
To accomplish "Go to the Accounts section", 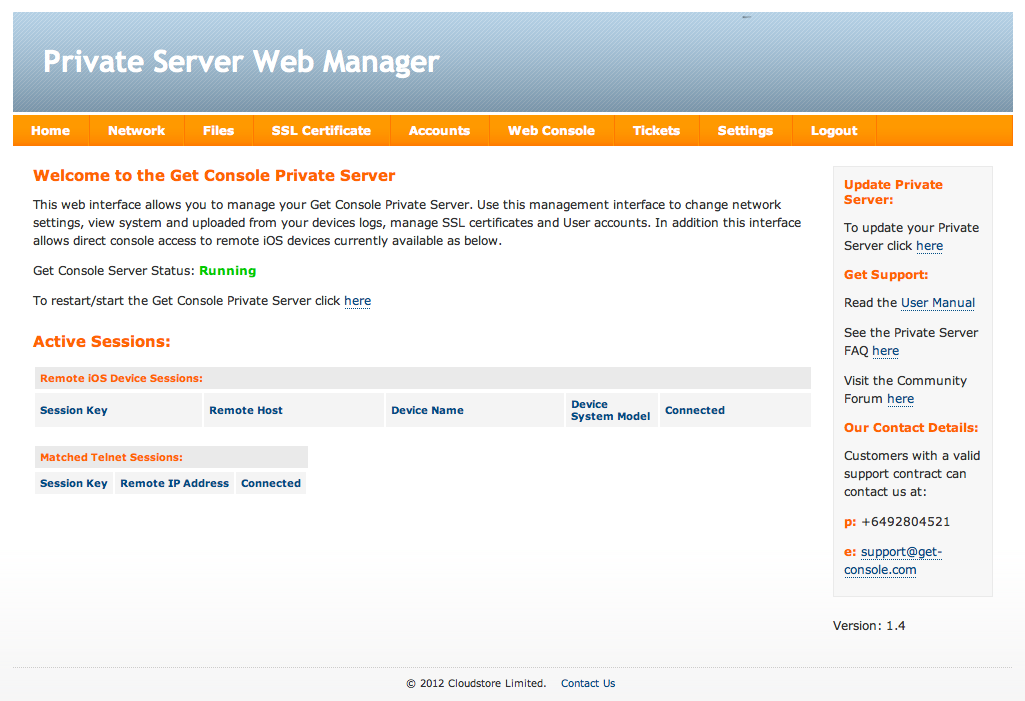I will 439,130.
